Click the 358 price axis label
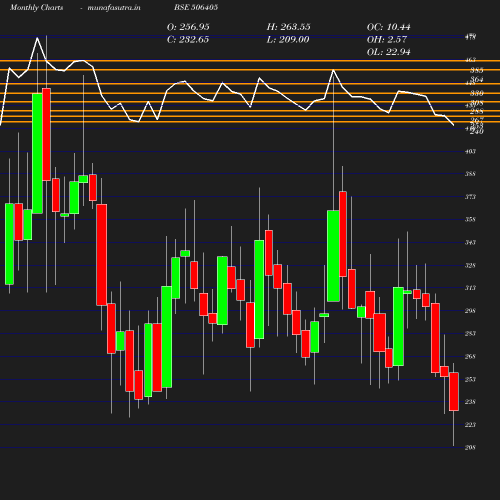 (x=470, y=219)
